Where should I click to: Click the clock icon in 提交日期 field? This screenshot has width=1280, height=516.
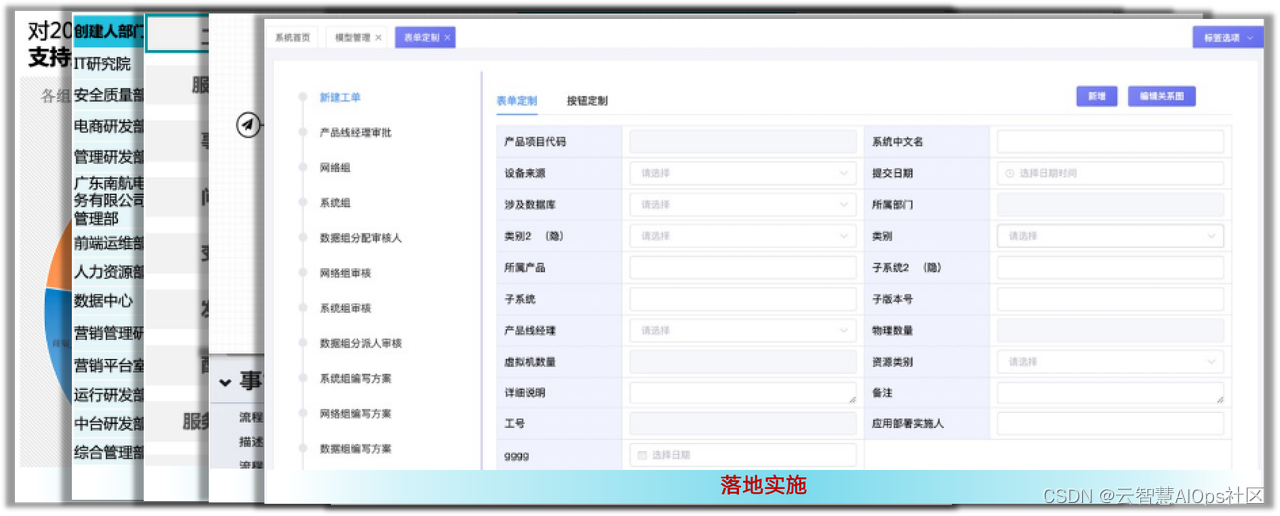[x=1010, y=173]
